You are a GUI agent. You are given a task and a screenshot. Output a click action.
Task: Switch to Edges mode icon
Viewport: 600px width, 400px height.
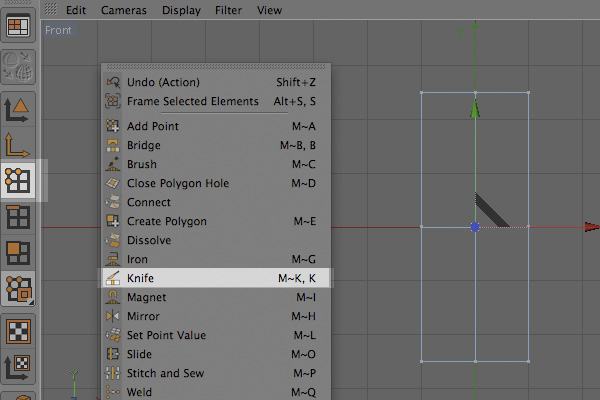(x=18, y=217)
